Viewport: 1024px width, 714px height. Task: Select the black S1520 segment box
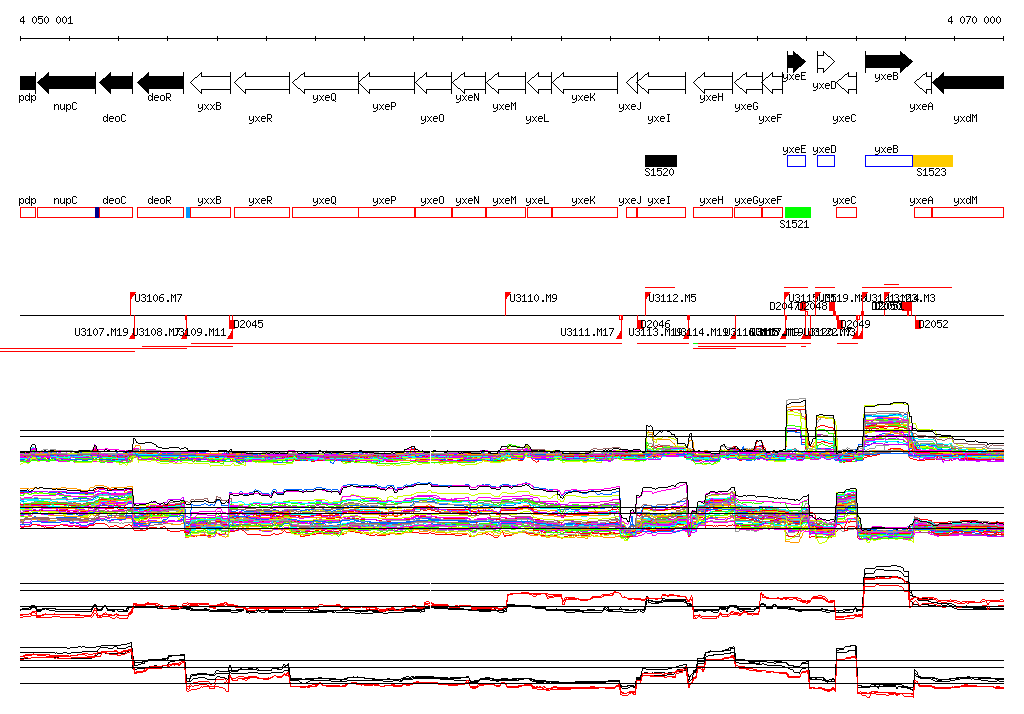coord(661,161)
